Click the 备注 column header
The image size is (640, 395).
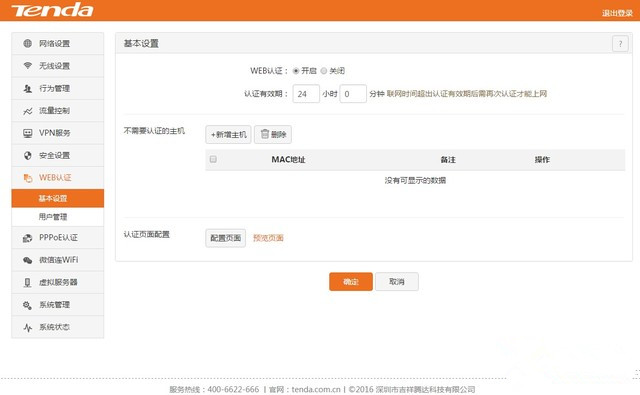(448, 160)
